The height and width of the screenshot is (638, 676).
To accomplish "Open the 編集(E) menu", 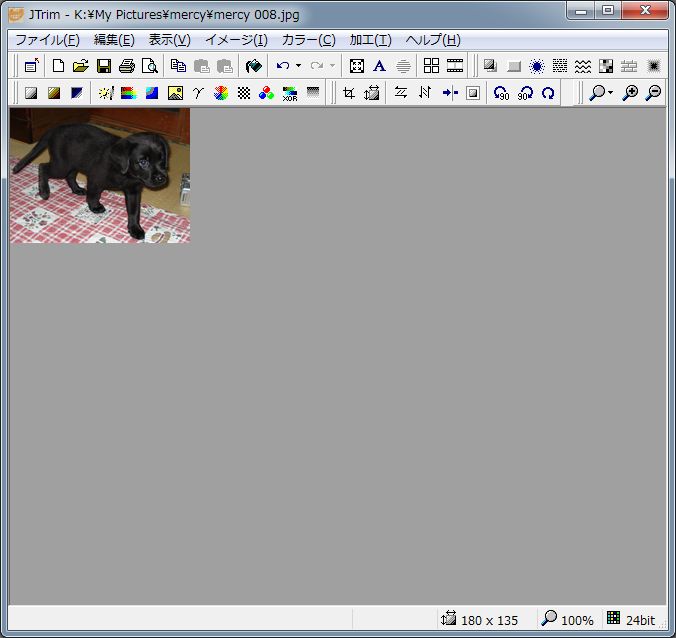I will point(114,40).
